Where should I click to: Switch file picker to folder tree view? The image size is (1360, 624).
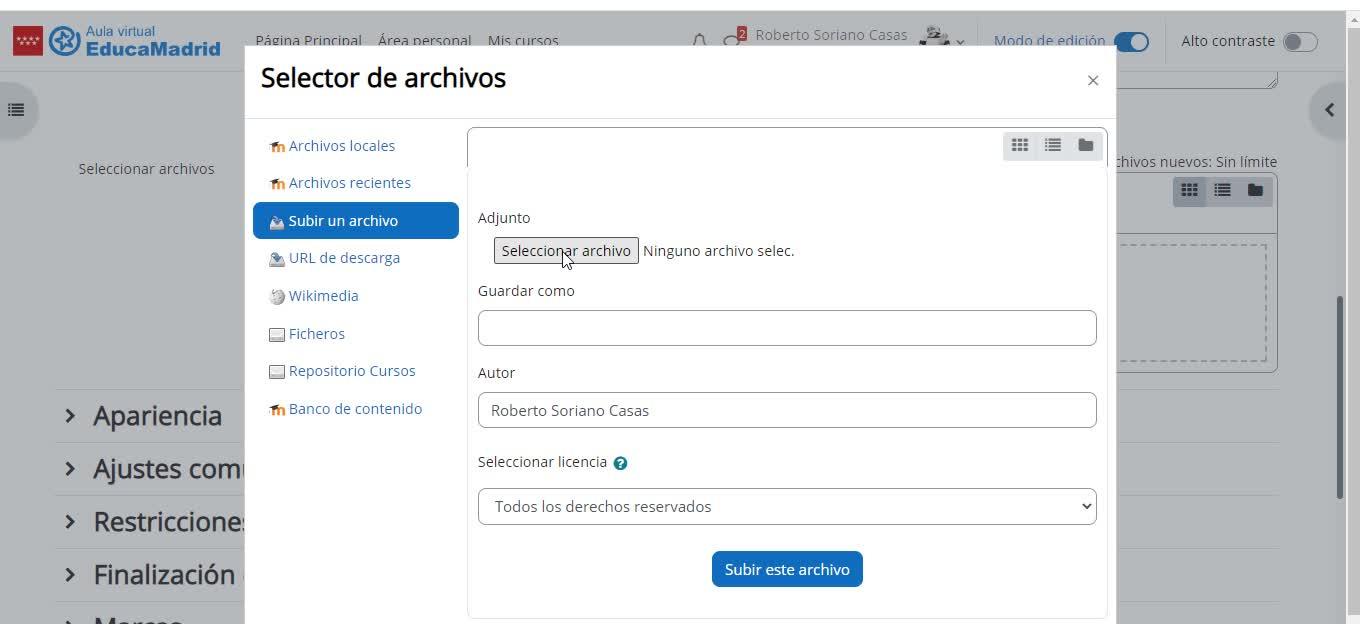1086,146
